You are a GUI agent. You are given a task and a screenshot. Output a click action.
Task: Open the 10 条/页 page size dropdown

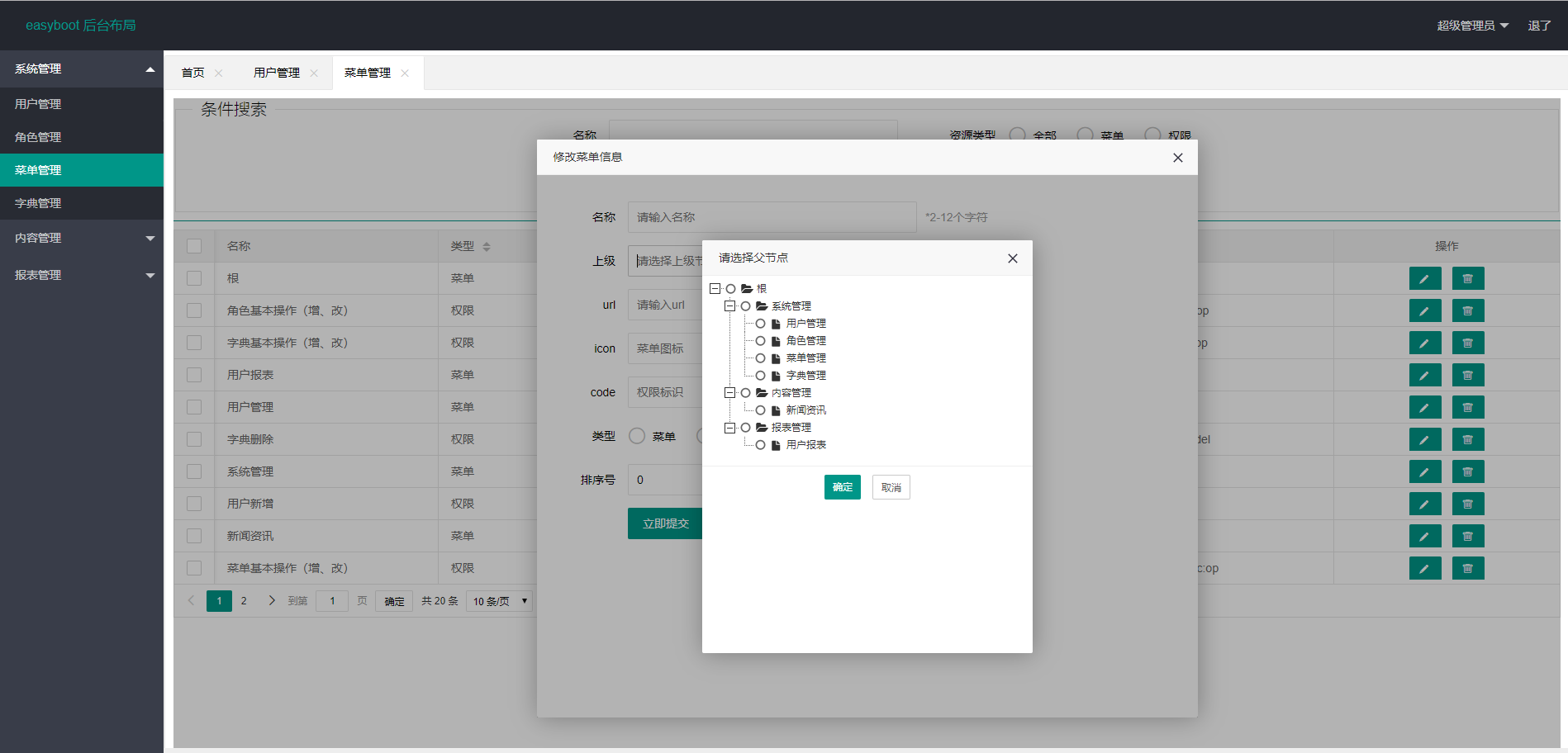(499, 601)
